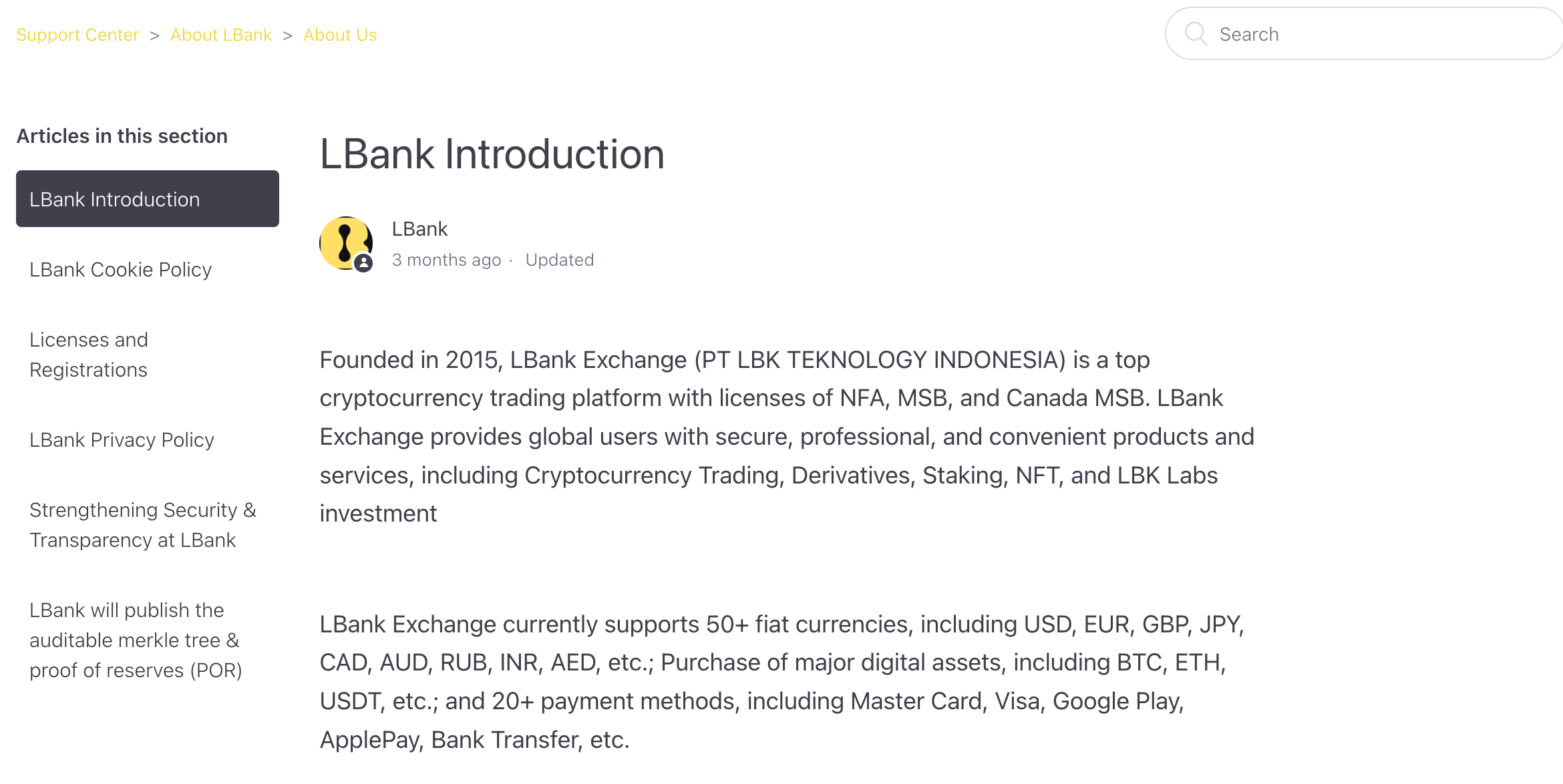Click the '3 months ago' timestamp
The height and width of the screenshot is (784, 1563).
[446, 260]
